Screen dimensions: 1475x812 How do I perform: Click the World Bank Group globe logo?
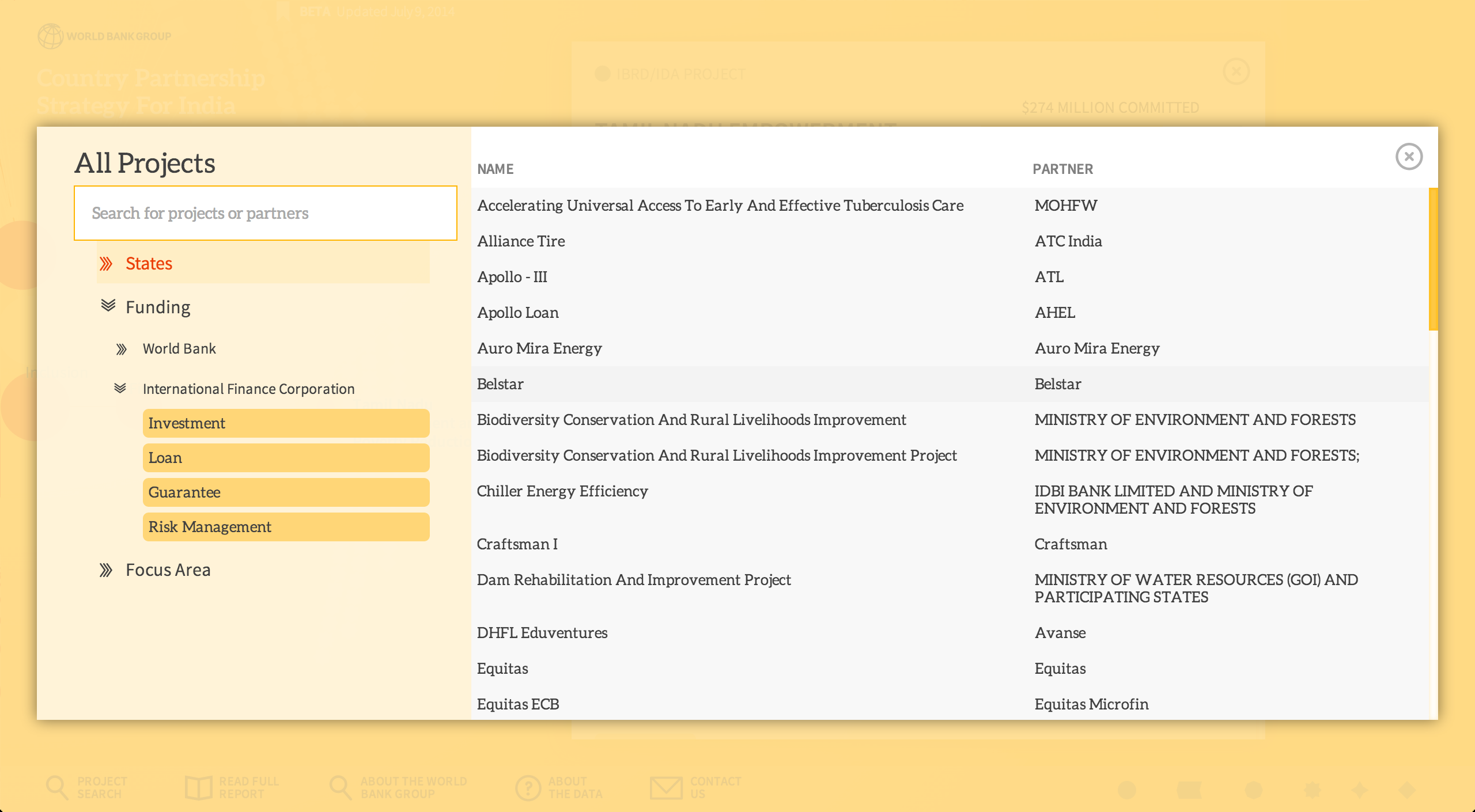coord(50,36)
